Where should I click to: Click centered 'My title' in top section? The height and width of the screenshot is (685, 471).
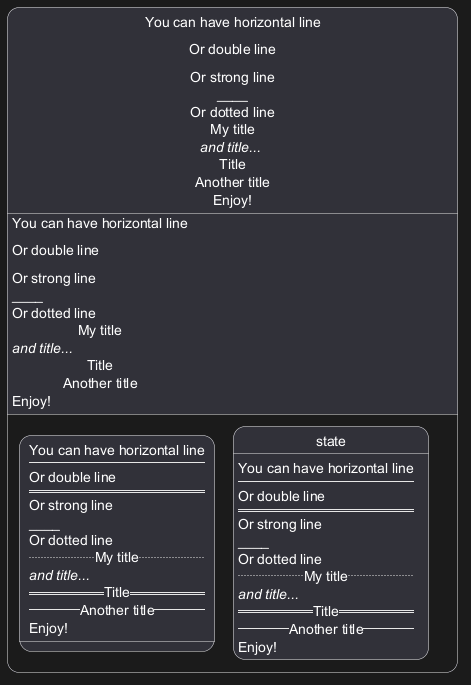pyautogui.click(x=232, y=129)
